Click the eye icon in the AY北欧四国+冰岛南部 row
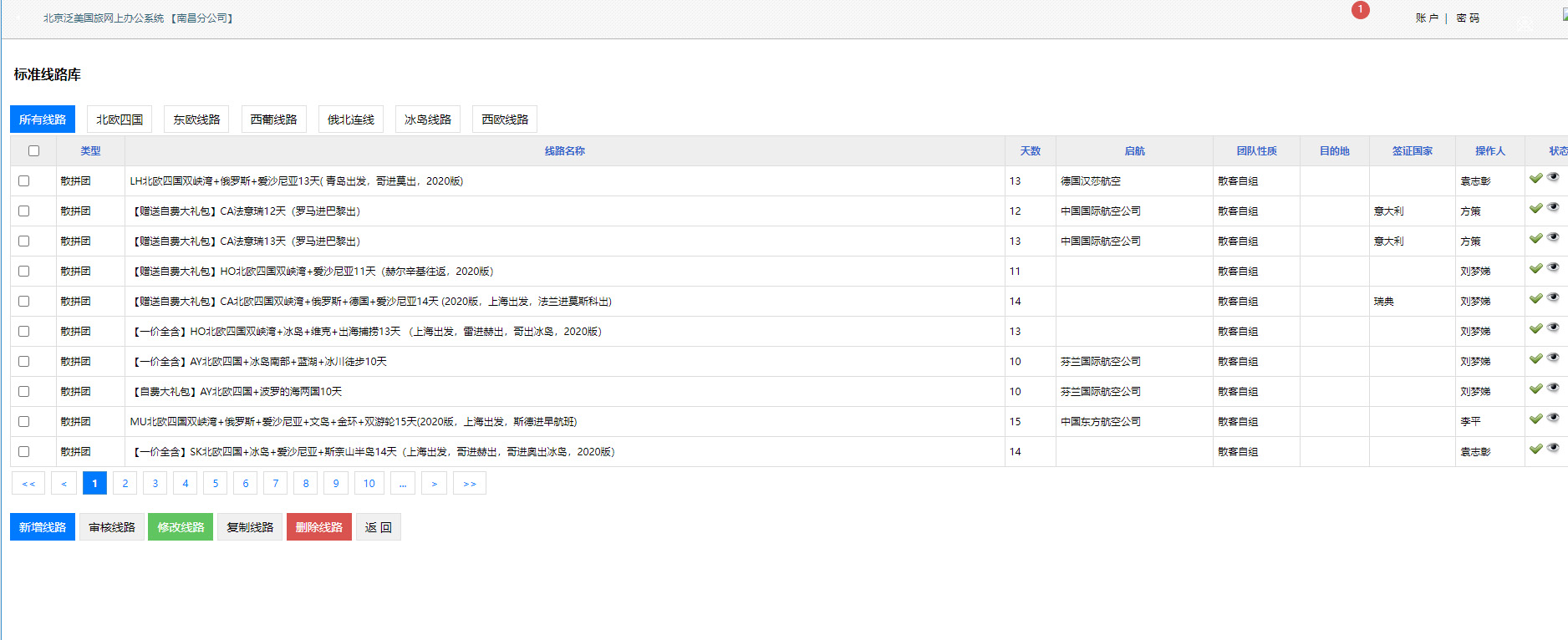Viewport: 1568px width, 640px height. [1553, 358]
